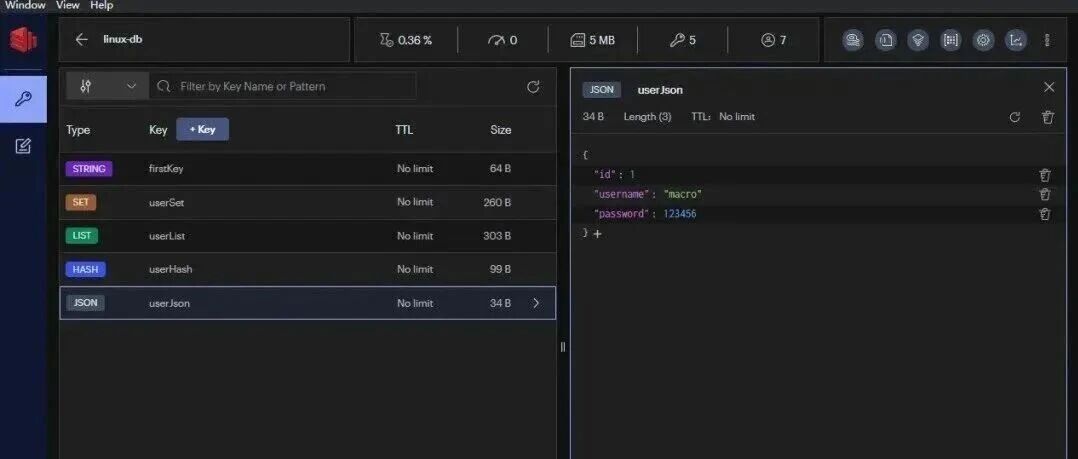
Task: Click the LIST type badge
Action: 82,236
